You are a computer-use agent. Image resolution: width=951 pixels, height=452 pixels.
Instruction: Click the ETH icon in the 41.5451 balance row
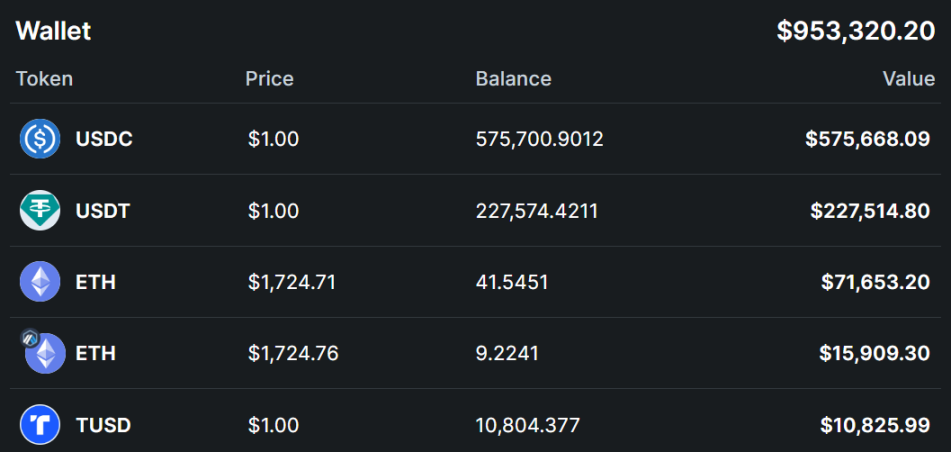pos(40,282)
